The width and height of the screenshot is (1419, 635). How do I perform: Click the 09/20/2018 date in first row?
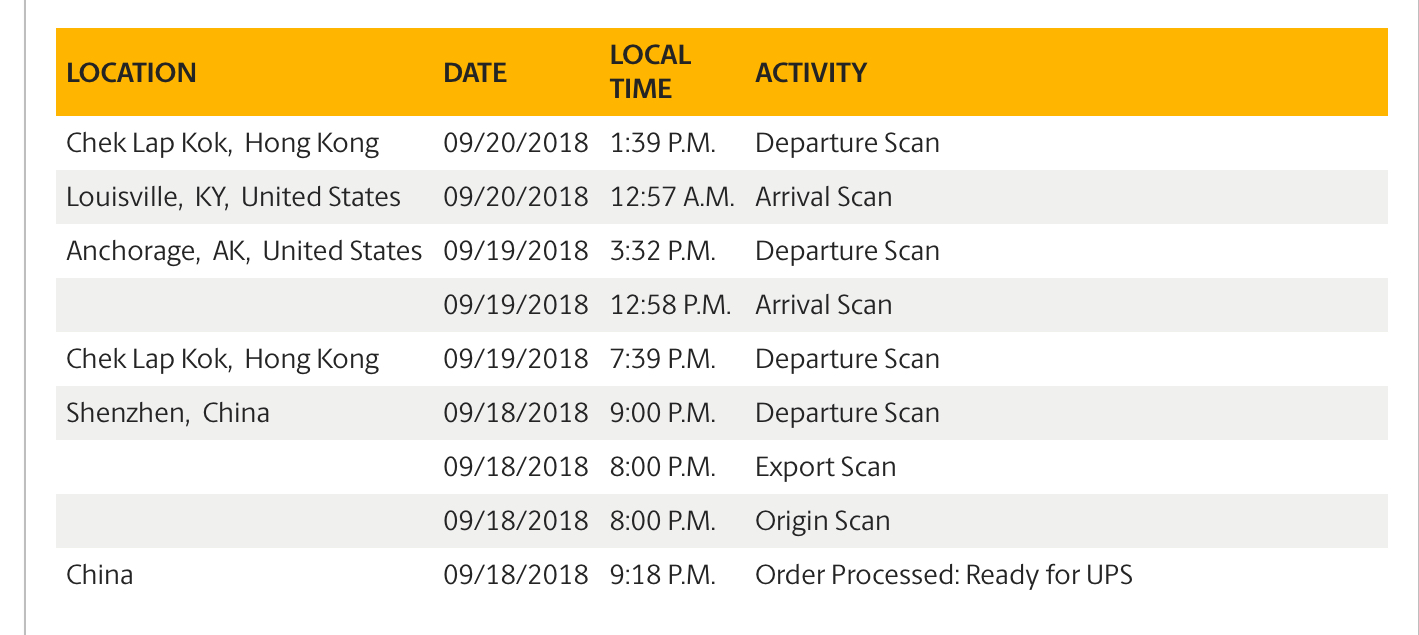click(x=516, y=143)
